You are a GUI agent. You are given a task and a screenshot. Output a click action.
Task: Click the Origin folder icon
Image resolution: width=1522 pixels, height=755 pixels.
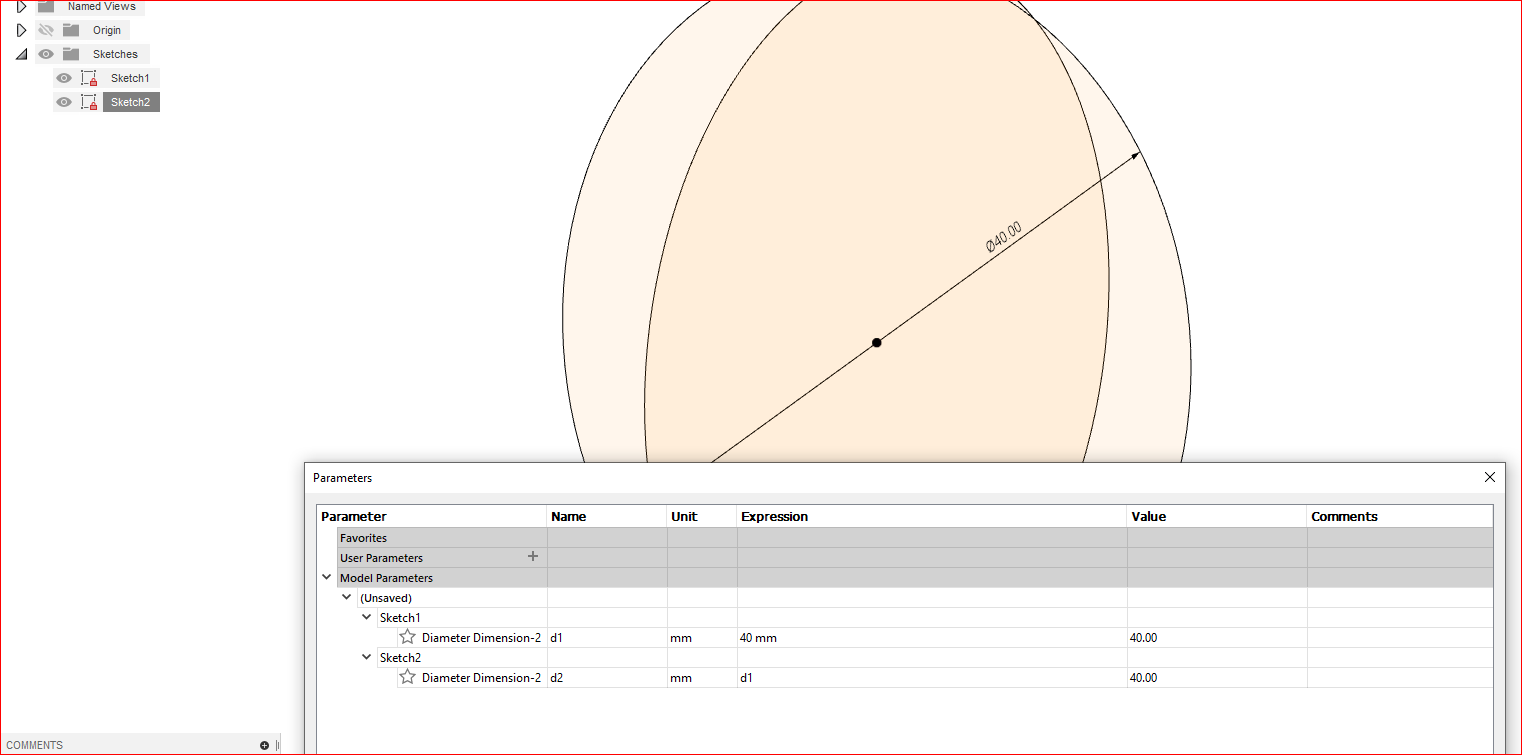click(70, 29)
